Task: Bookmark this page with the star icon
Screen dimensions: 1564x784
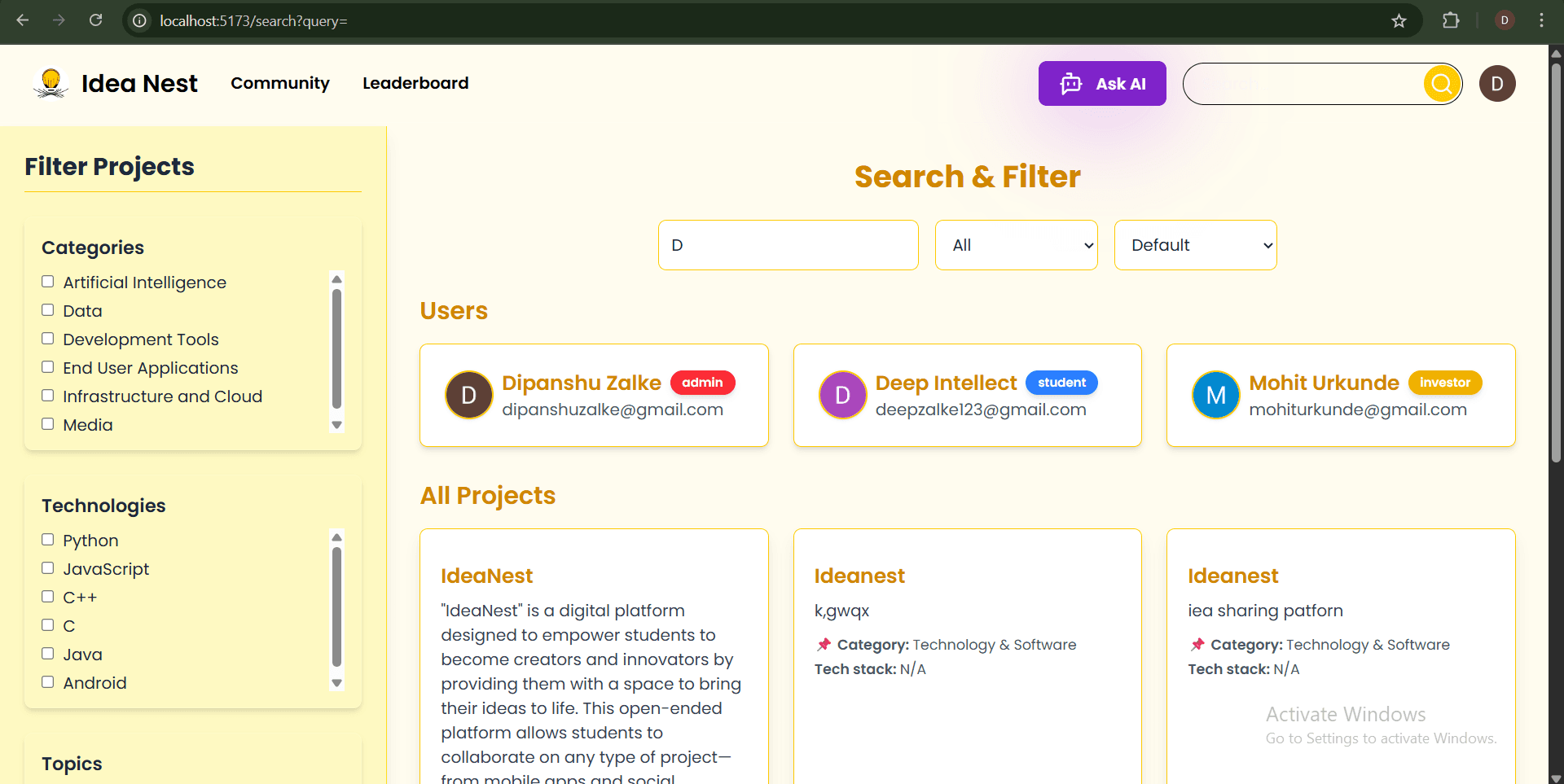Action: (x=1399, y=20)
